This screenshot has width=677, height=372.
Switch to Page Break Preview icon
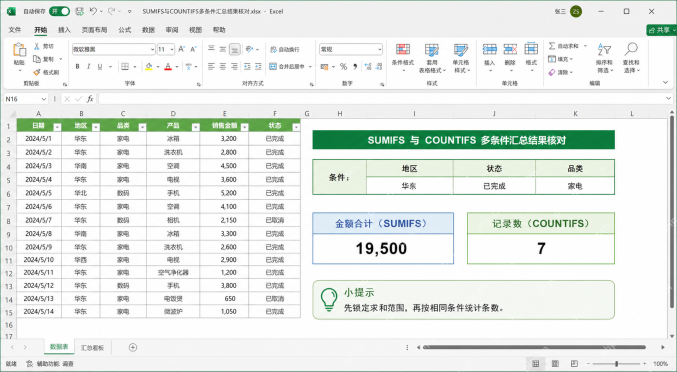coord(574,364)
